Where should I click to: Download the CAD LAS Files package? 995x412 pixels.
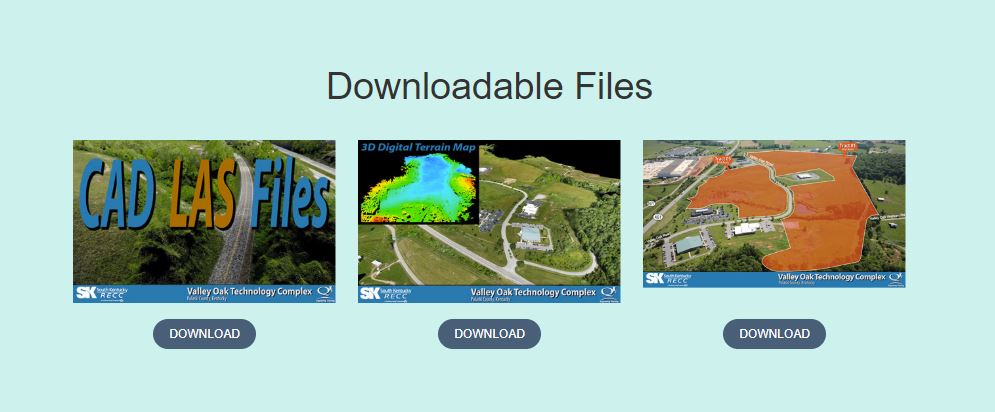(204, 334)
